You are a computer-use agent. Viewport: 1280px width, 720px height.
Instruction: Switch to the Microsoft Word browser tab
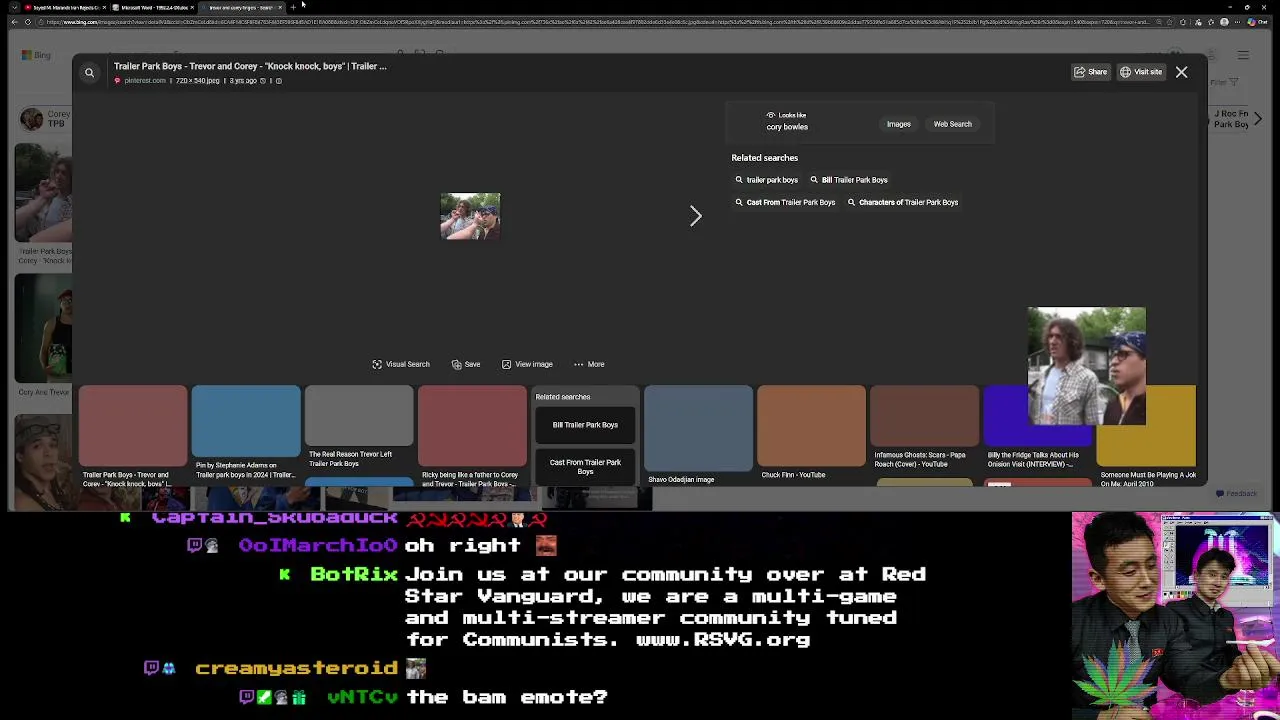pyautogui.click(x=155, y=7)
